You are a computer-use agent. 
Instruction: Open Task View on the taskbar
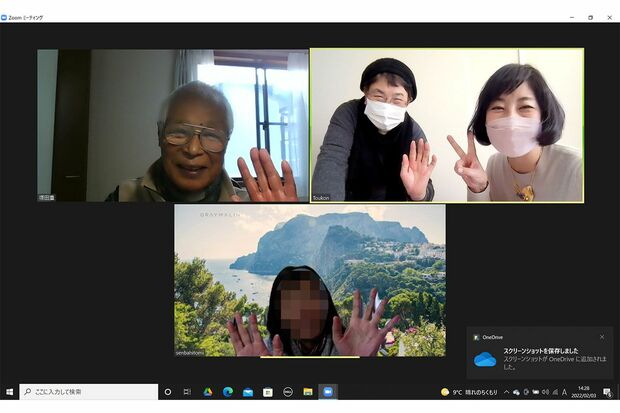click(x=187, y=392)
